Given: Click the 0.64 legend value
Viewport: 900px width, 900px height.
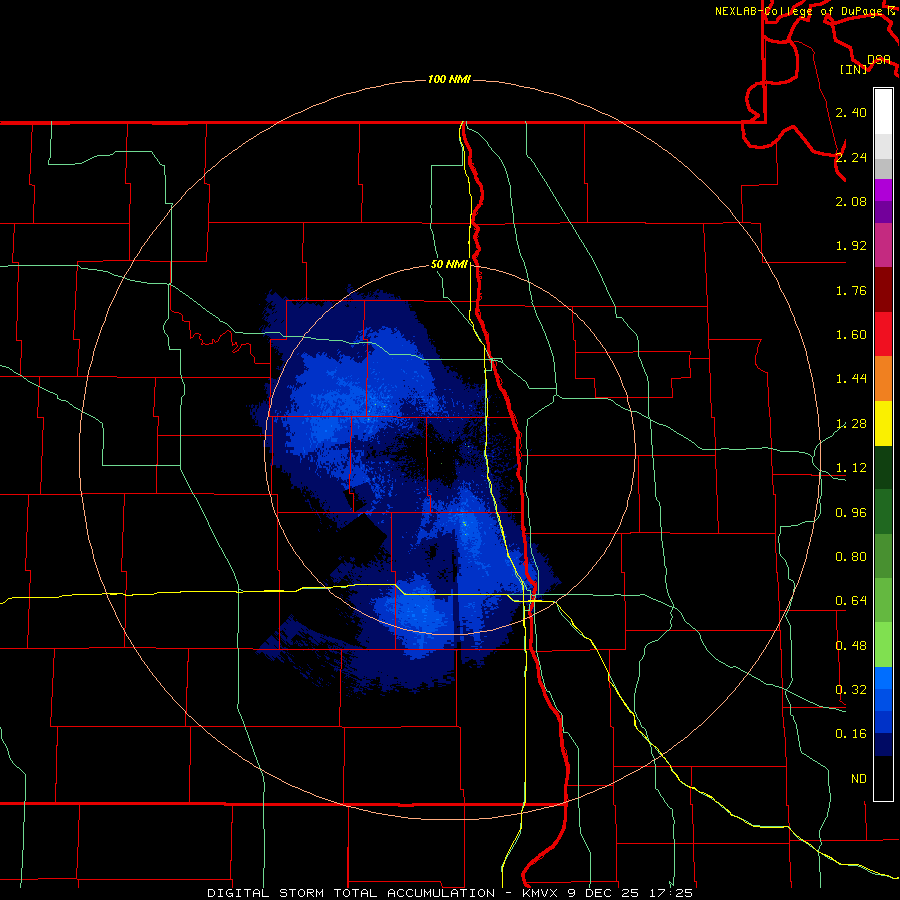Looking at the screenshot, I should pyautogui.click(x=851, y=601).
